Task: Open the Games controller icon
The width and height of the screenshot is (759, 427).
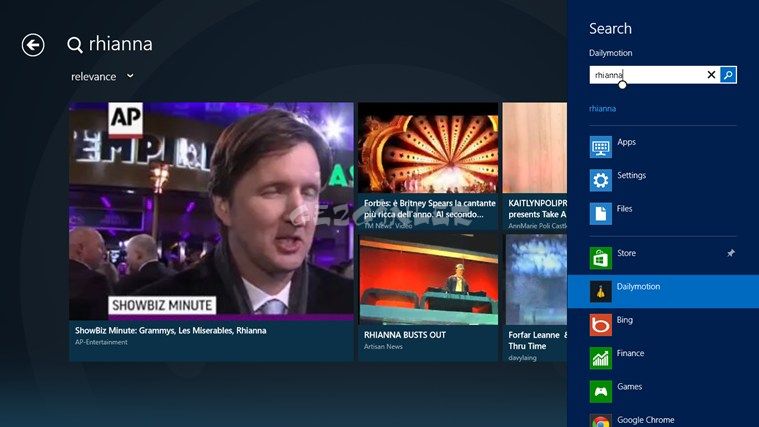Action: [x=600, y=392]
